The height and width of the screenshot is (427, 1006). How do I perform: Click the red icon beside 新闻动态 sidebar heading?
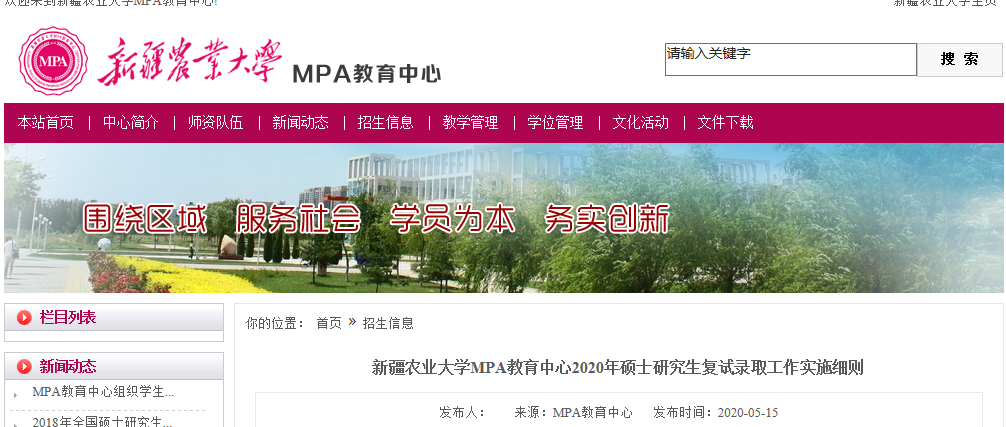pos(24,367)
